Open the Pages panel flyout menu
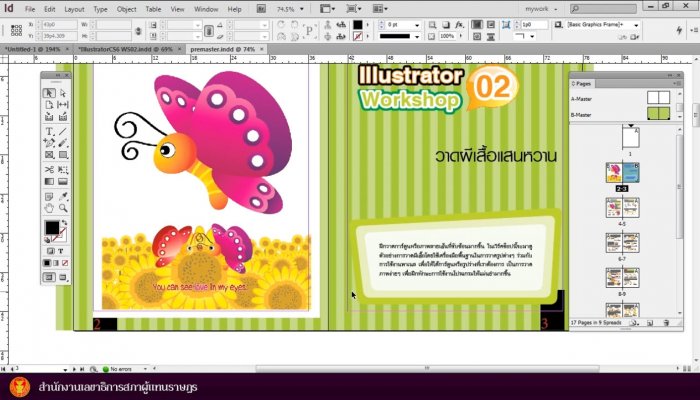700x400 pixels. tap(676, 83)
